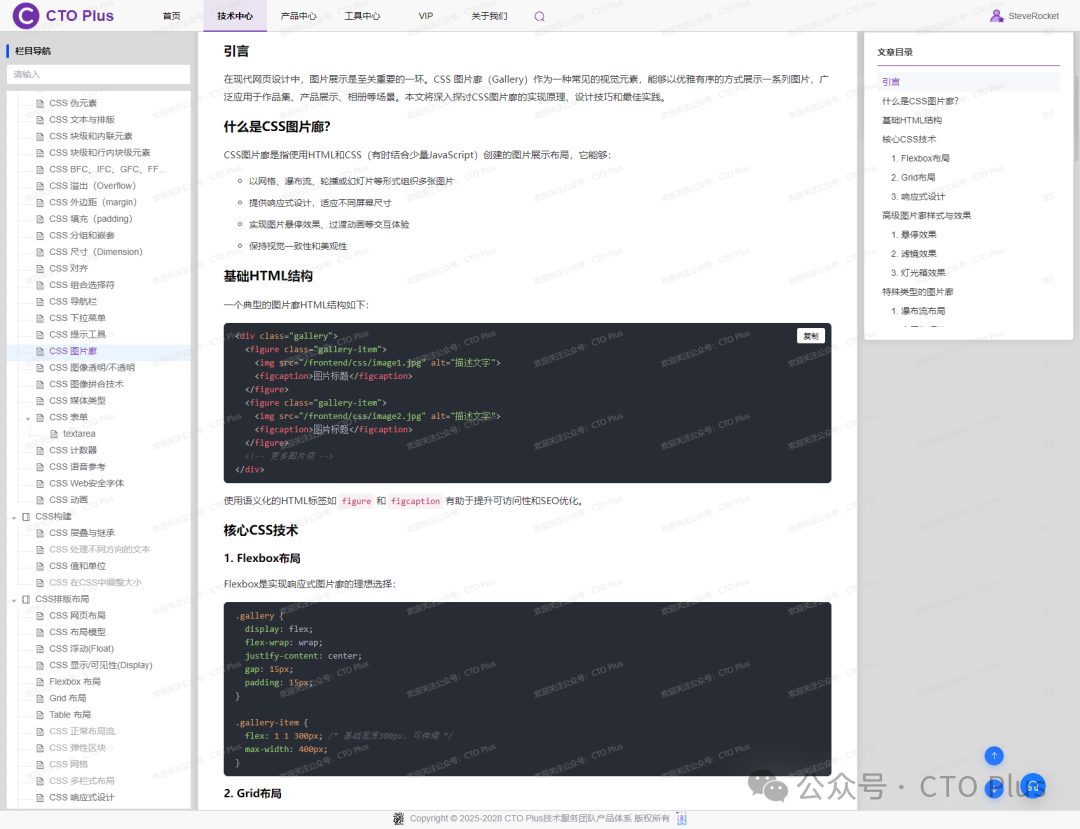The width and height of the screenshot is (1080, 829).
Task: Go to the 首页 navigation tab
Action: (172, 16)
